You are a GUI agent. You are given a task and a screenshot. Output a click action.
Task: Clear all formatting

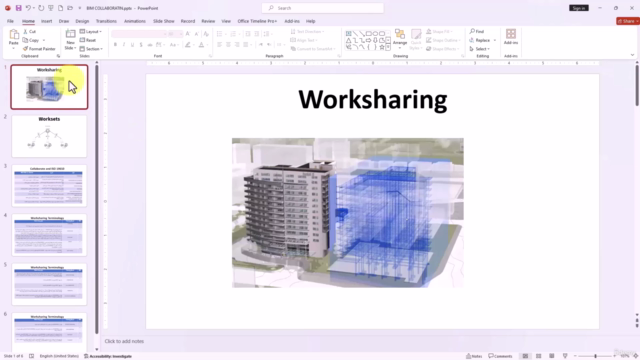[x=206, y=34]
